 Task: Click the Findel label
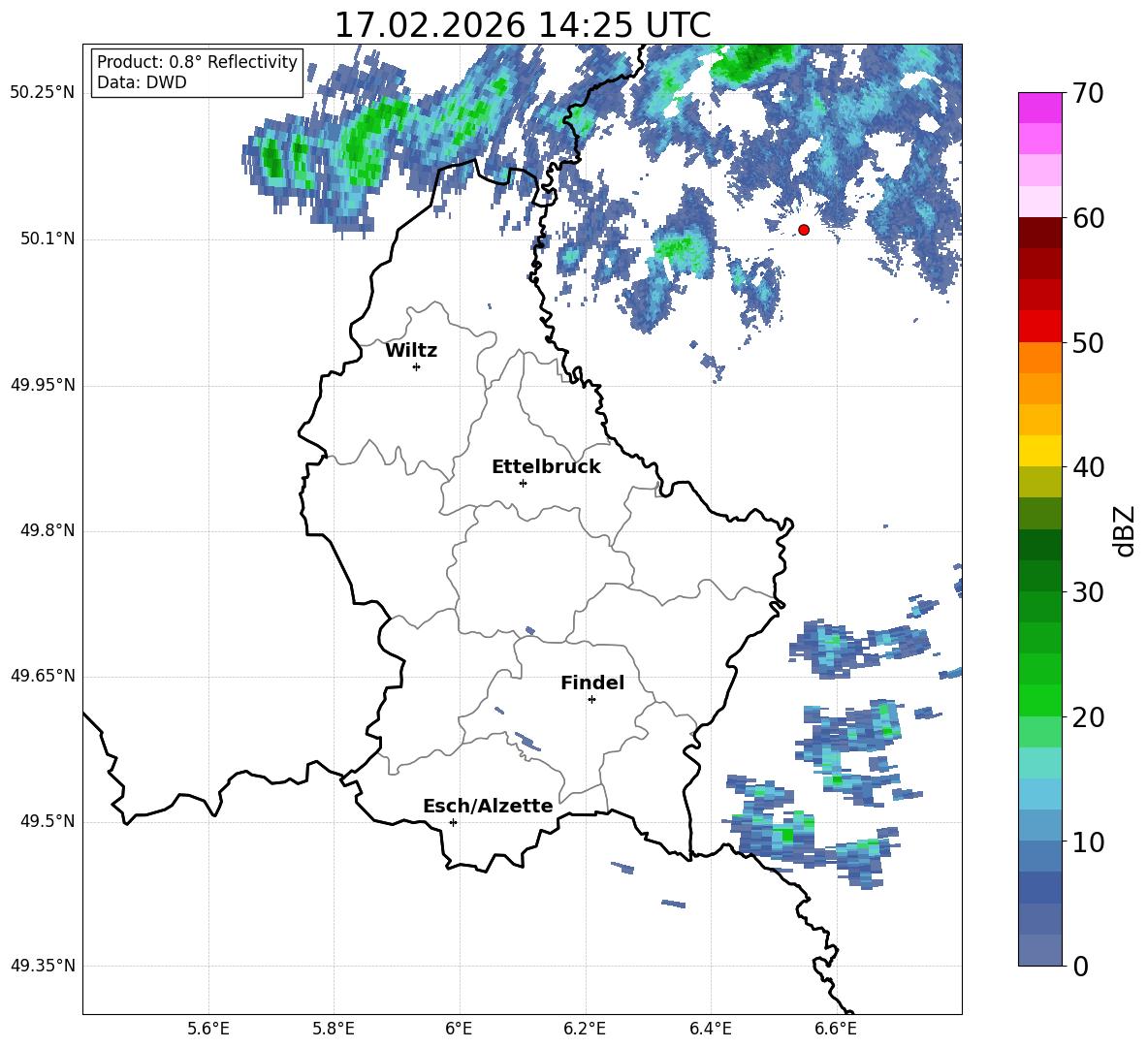coord(592,683)
